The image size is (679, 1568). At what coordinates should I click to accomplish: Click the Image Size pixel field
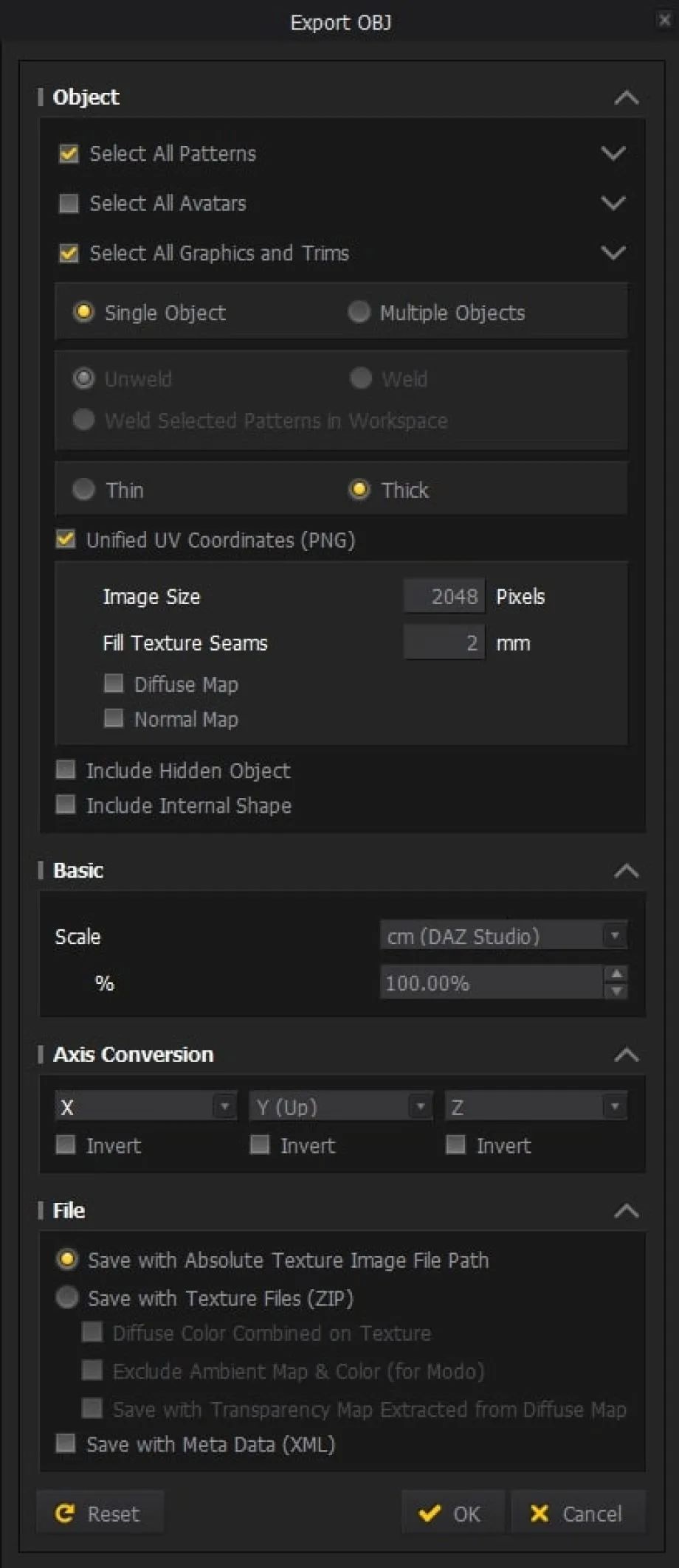[444, 596]
